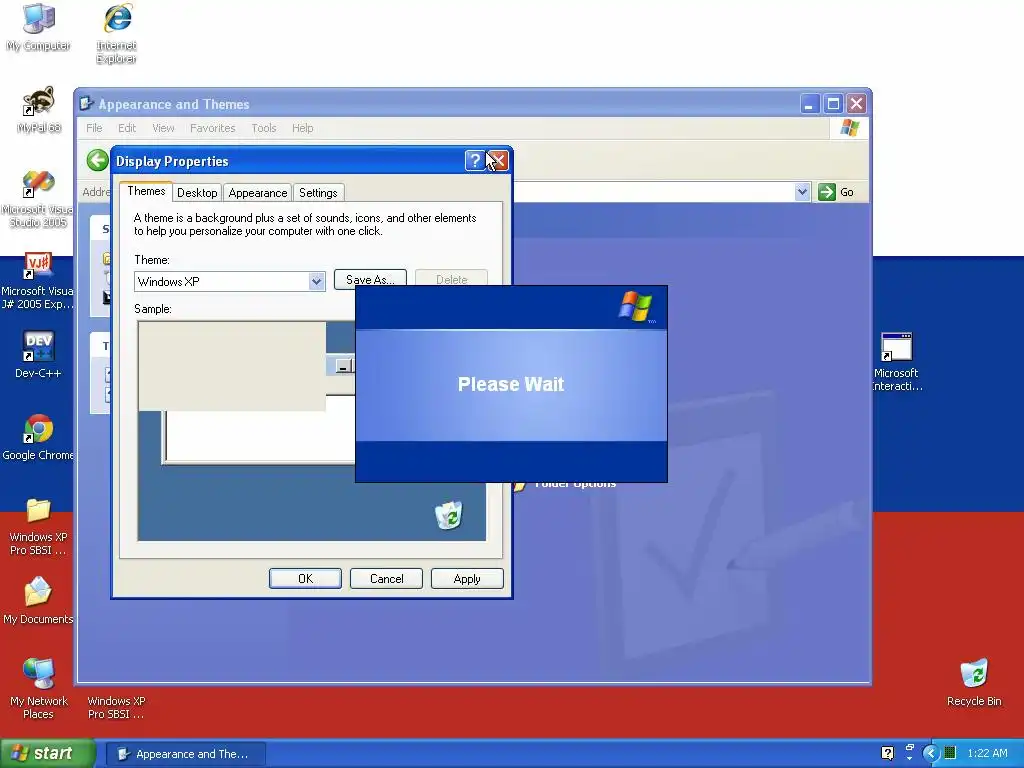1024x768 pixels.
Task: Launch Microsoft Visual J# 2005 Express icon
Action: click(x=37, y=280)
